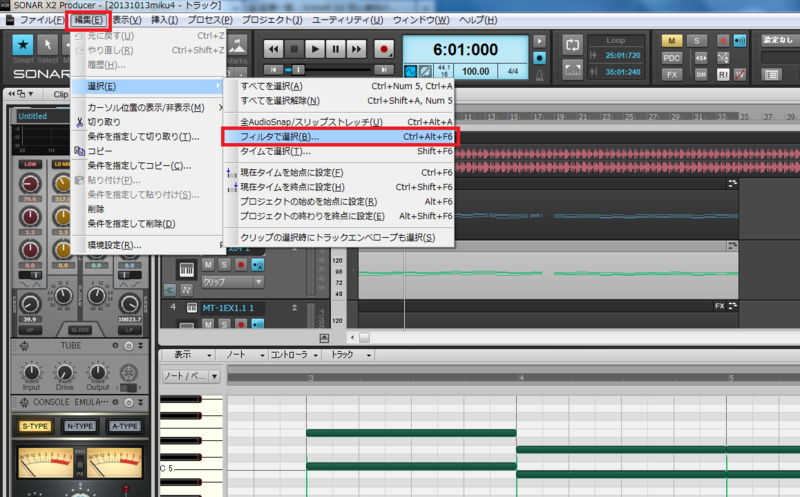Viewport: 800px width, 497px height.
Task: Click the Fast Forward transport button
Action: pyautogui.click(x=356, y=49)
